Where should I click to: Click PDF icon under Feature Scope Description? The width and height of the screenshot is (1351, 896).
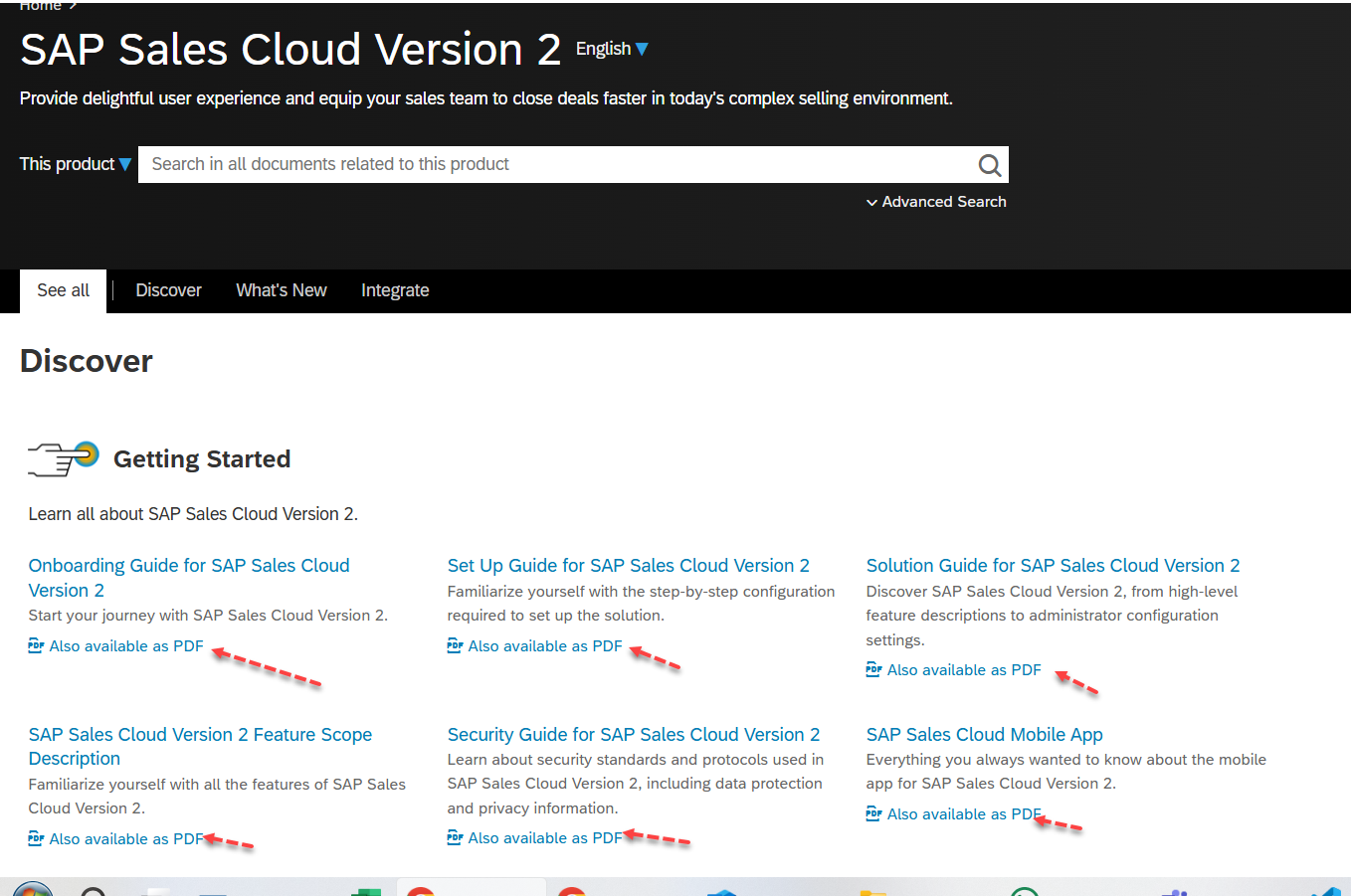[36, 839]
